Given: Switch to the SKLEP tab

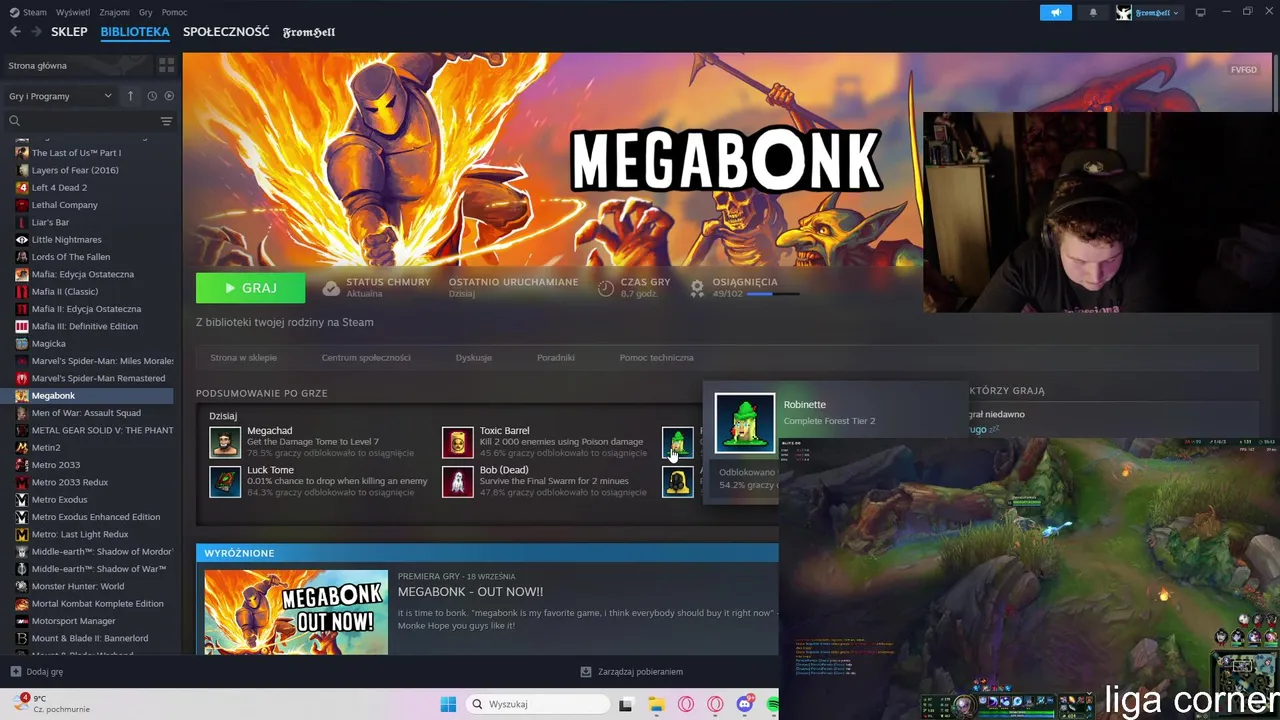Looking at the screenshot, I should click(69, 32).
